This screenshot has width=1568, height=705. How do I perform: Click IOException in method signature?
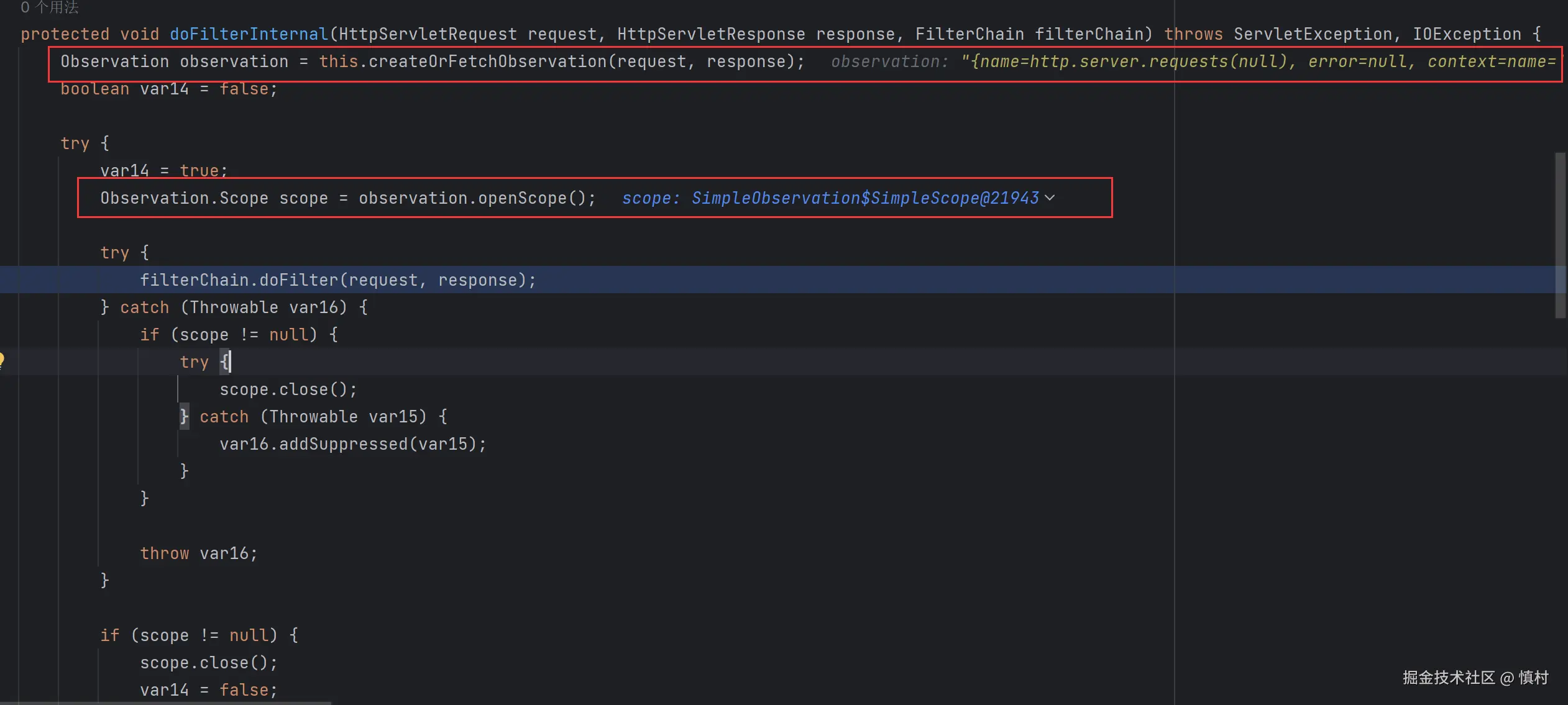(x=1467, y=34)
